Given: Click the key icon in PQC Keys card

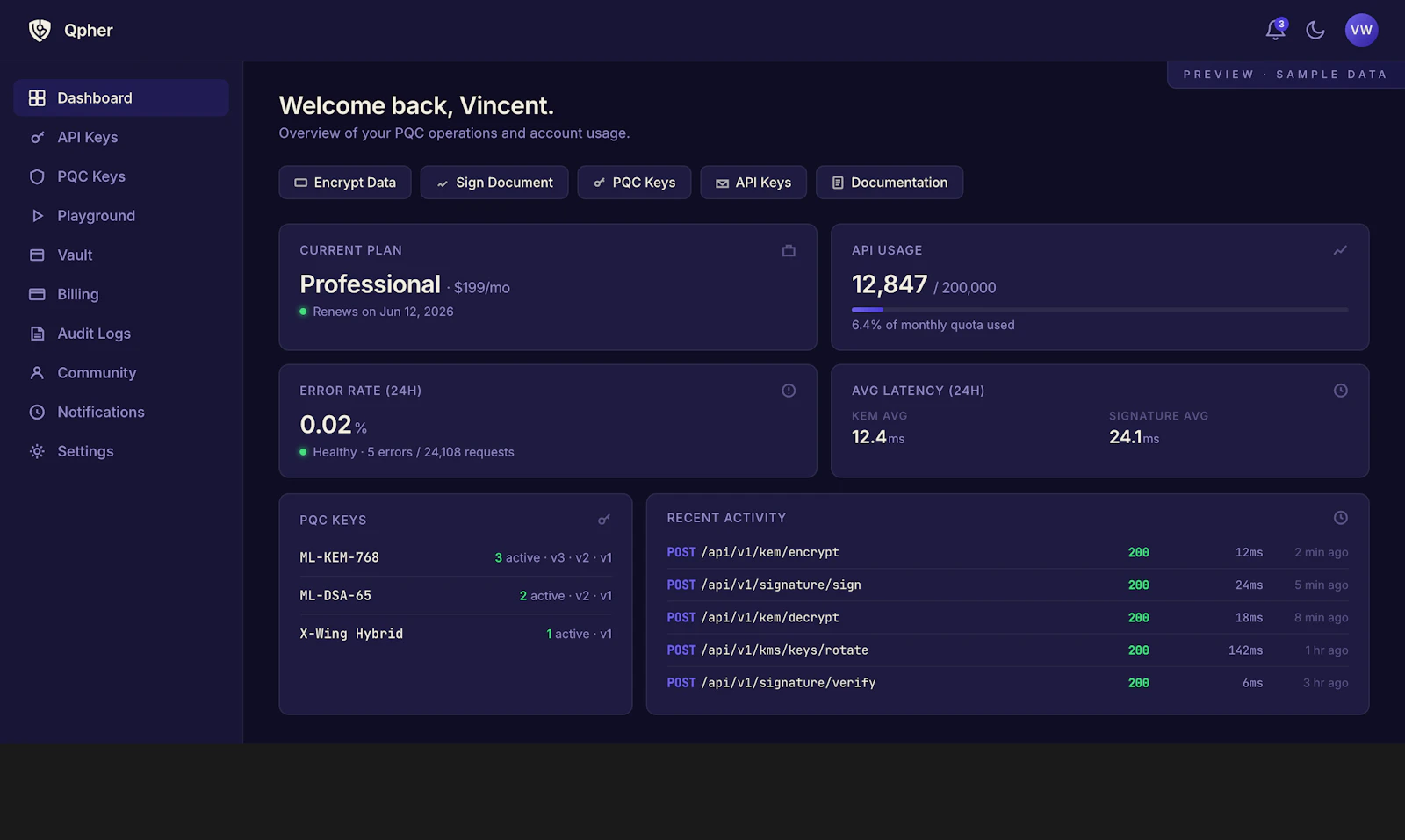Looking at the screenshot, I should point(604,520).
